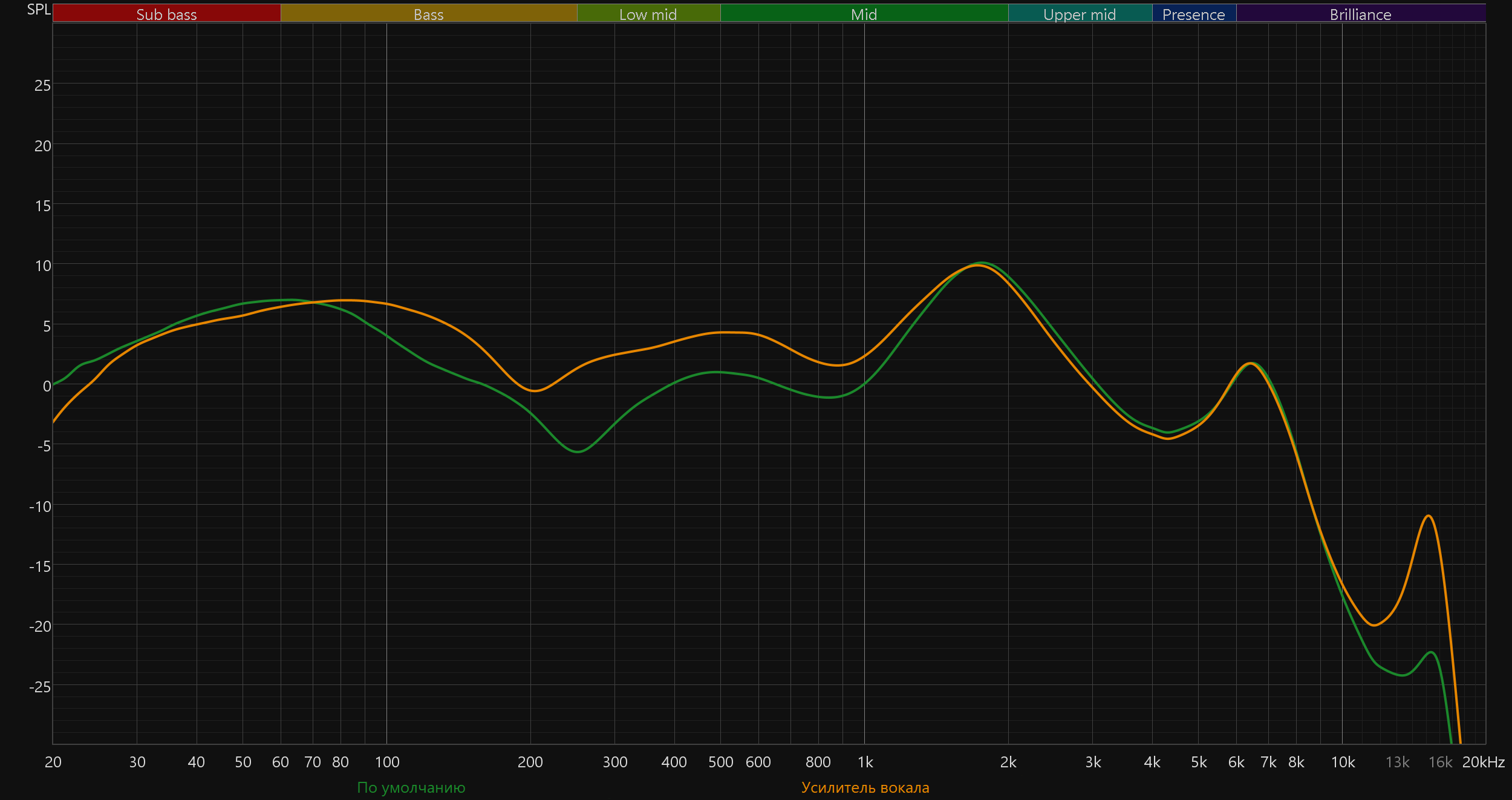Click the 10k frequency axis label
Screen dimensions: 1512x800
[x=1343, y=762]
